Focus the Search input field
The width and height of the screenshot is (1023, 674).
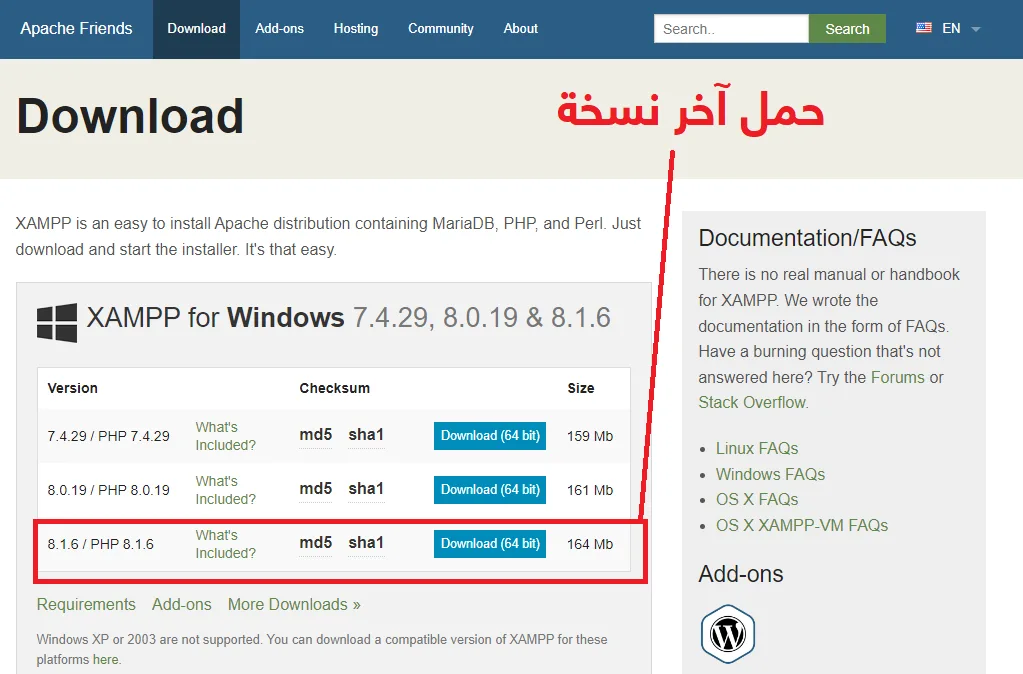coord(731,29)
